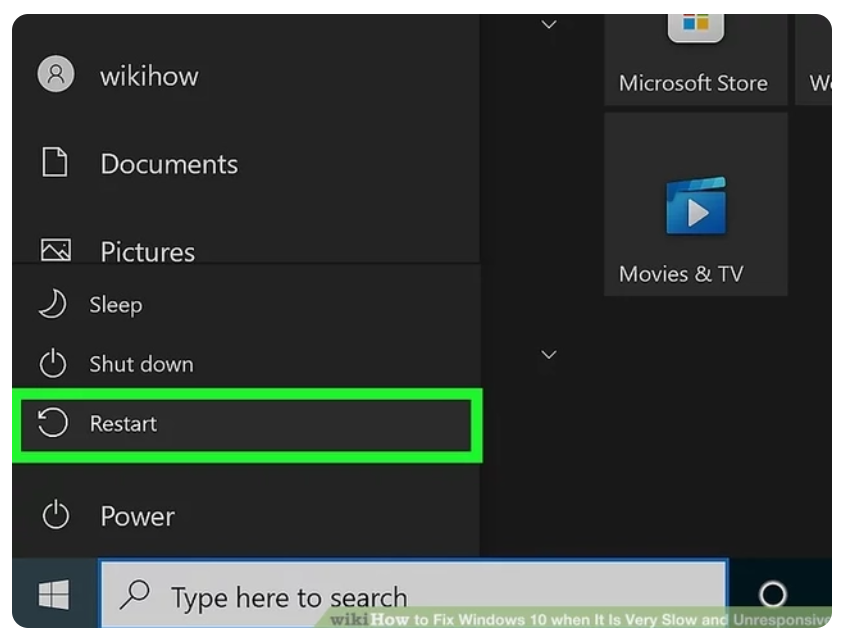This screenshot has height=638, width=846.
Task: Click the Power icon in the sidebar
Action: pos(55,516)
